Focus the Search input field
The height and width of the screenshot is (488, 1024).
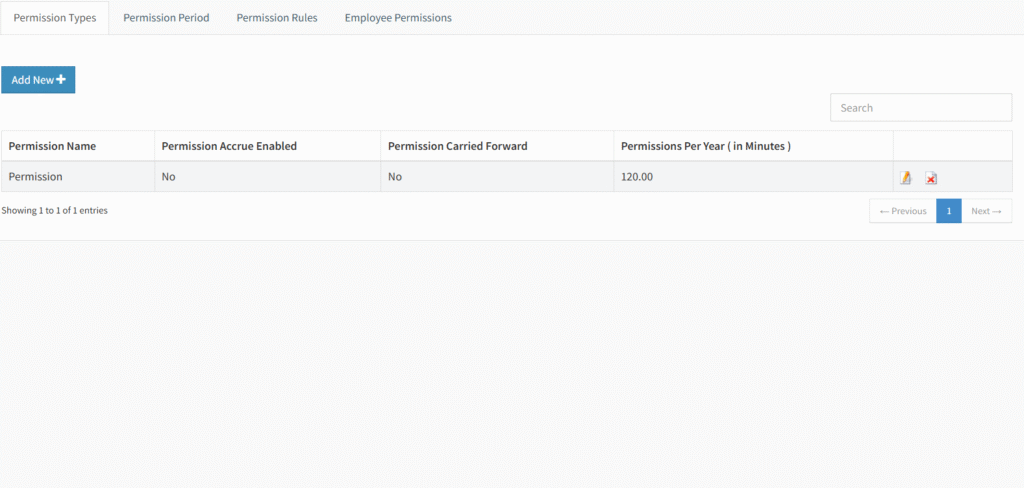pyautogui.click(x=921, y=107)
